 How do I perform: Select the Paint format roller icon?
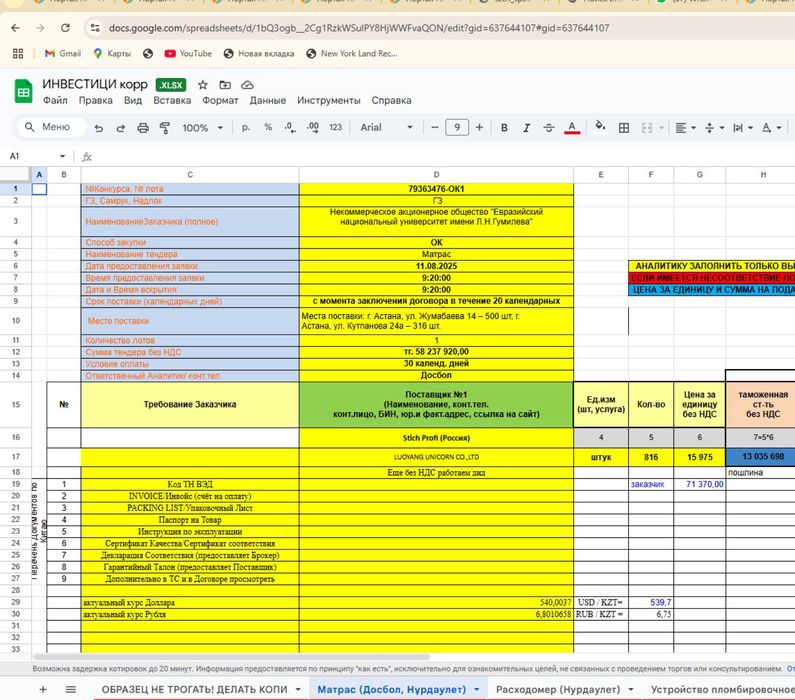pos(165,128)
